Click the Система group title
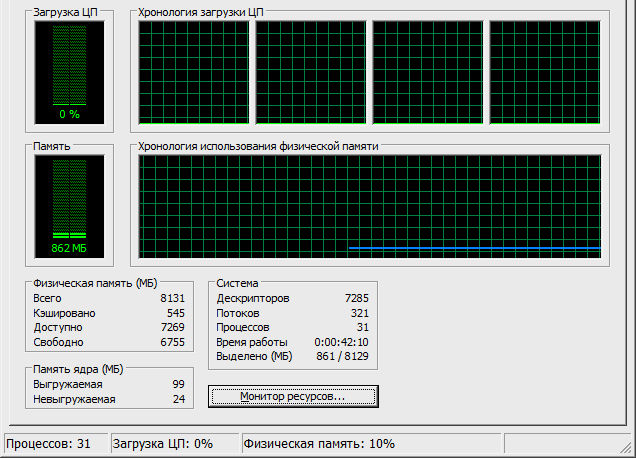This screenshot has width=636, height=458. [237, 283]
